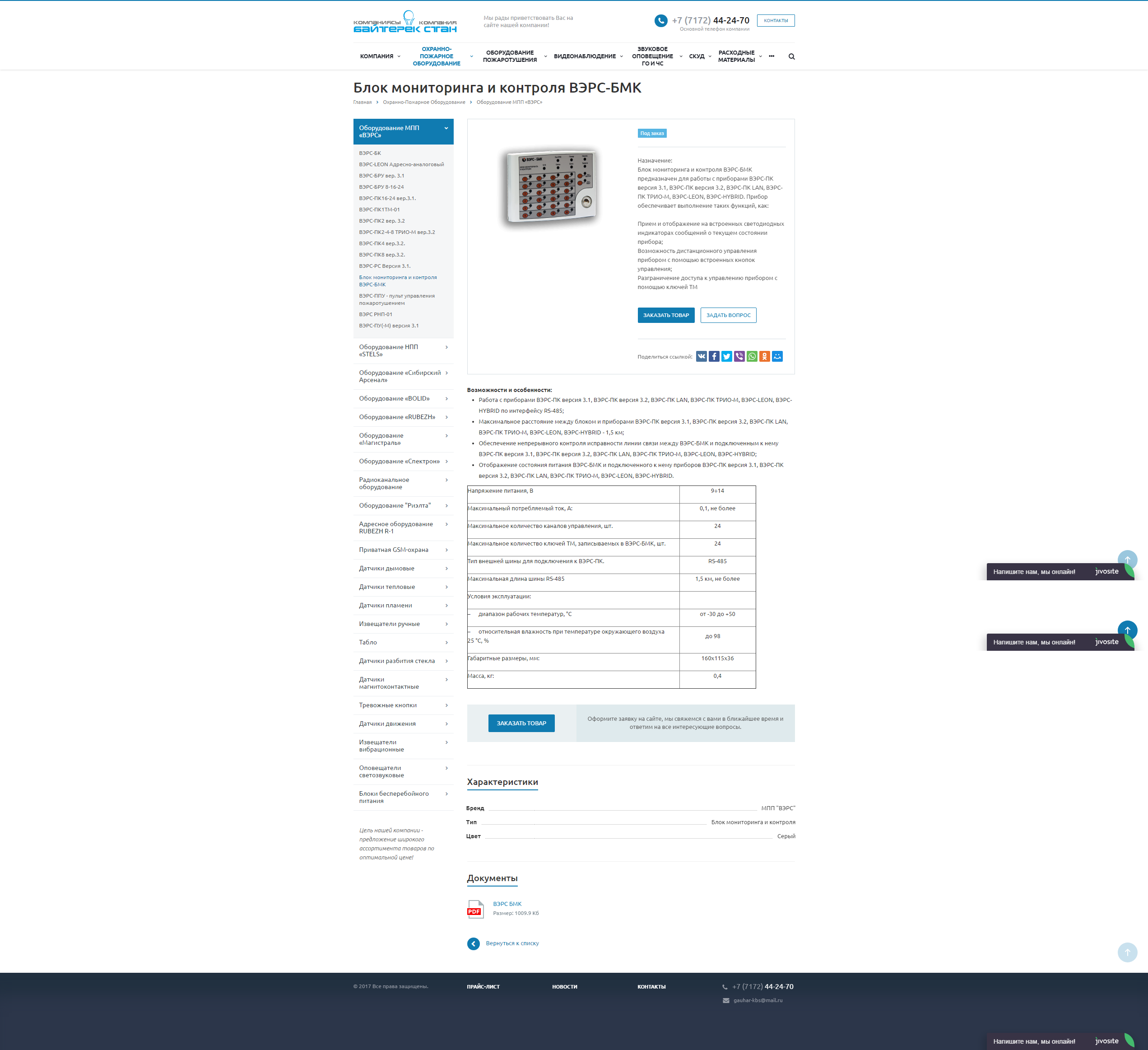This screenshot has width=1148, height=1050.
Task: Follow the Вернуться к списку link
Action: tap(512, 943)
